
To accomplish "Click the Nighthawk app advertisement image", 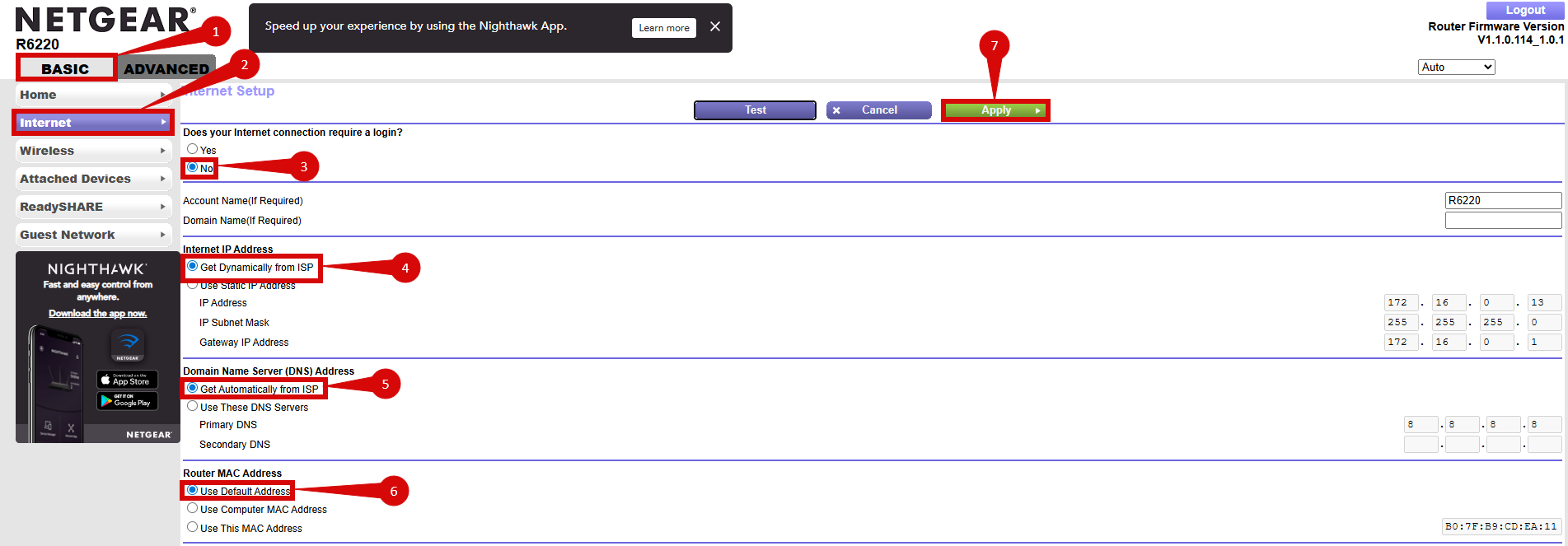I will tap(97, 348).
